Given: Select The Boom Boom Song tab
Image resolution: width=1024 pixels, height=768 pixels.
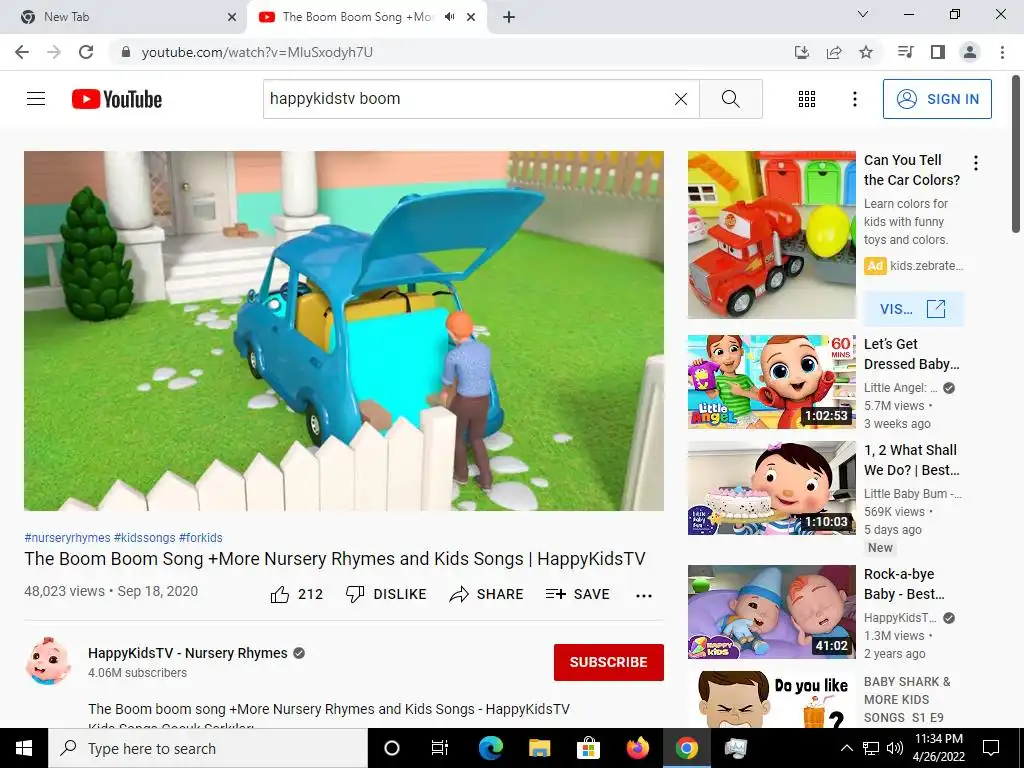Looking at the screenshot, I should [357, 17].
